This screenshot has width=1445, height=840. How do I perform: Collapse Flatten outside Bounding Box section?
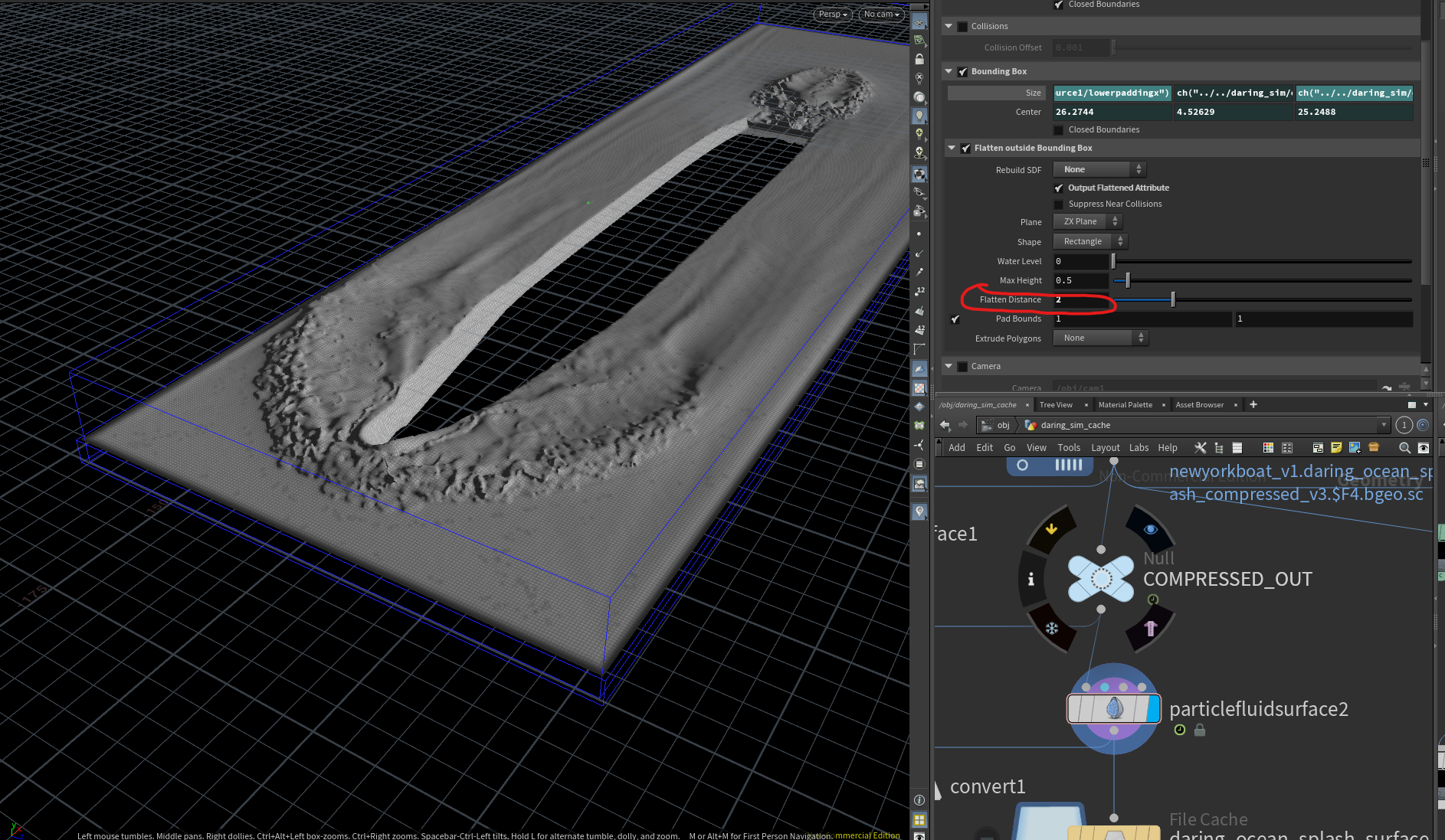952,148
